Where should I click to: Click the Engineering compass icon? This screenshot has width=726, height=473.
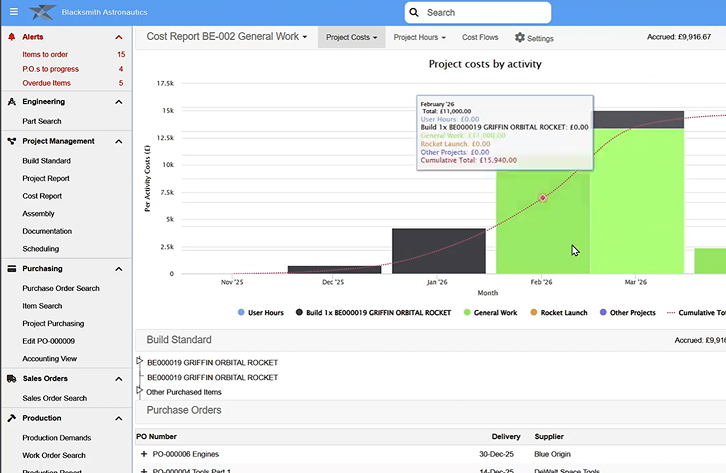12,101
